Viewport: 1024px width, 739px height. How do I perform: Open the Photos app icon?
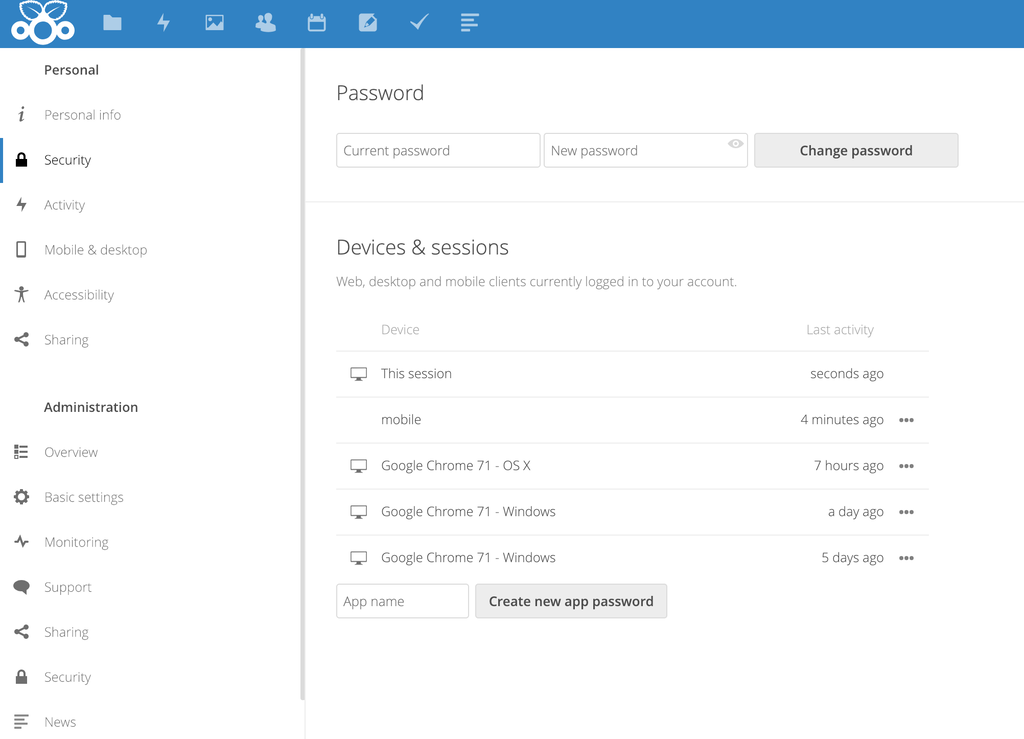tap(214, 22)
